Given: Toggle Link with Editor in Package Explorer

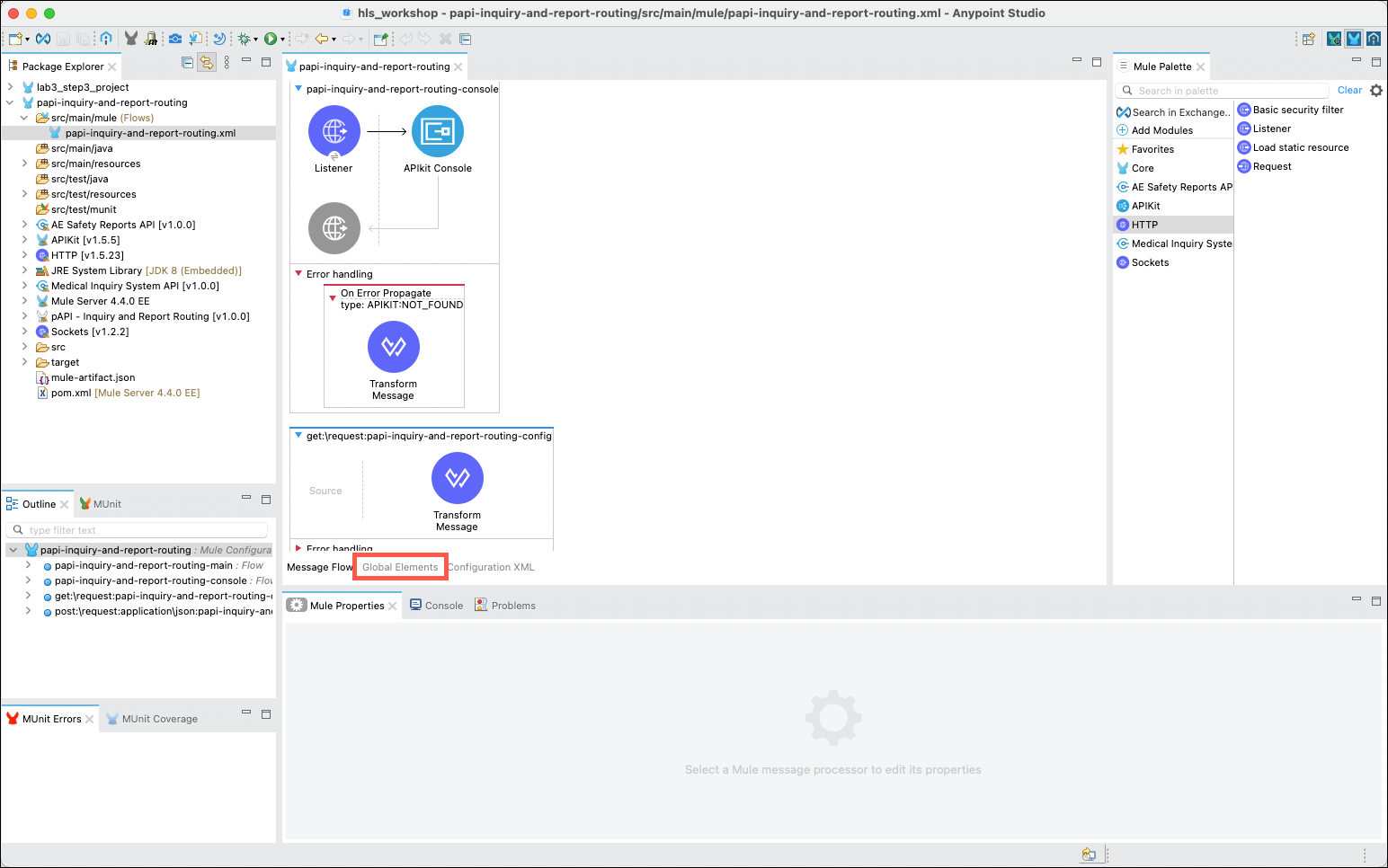Looking at the screenshot, I should [x=207, y=63].
